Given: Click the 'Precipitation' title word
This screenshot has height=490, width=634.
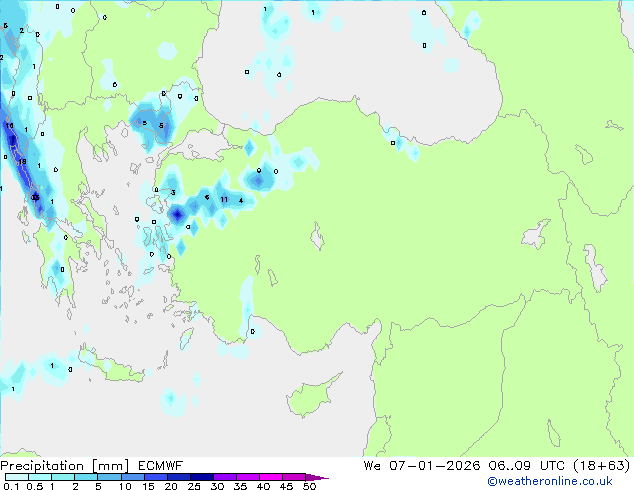Looking at the screenshot, I should click(42, 466).
